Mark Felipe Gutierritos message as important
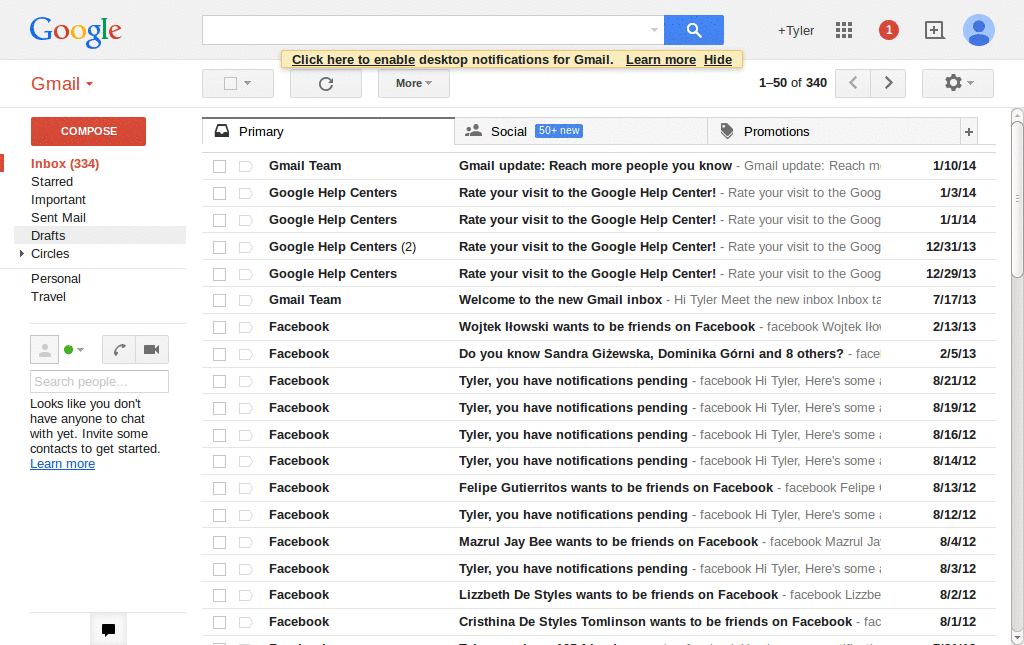Image resolution: width=1024 pixels, height=645 pixels. point(246,488)
